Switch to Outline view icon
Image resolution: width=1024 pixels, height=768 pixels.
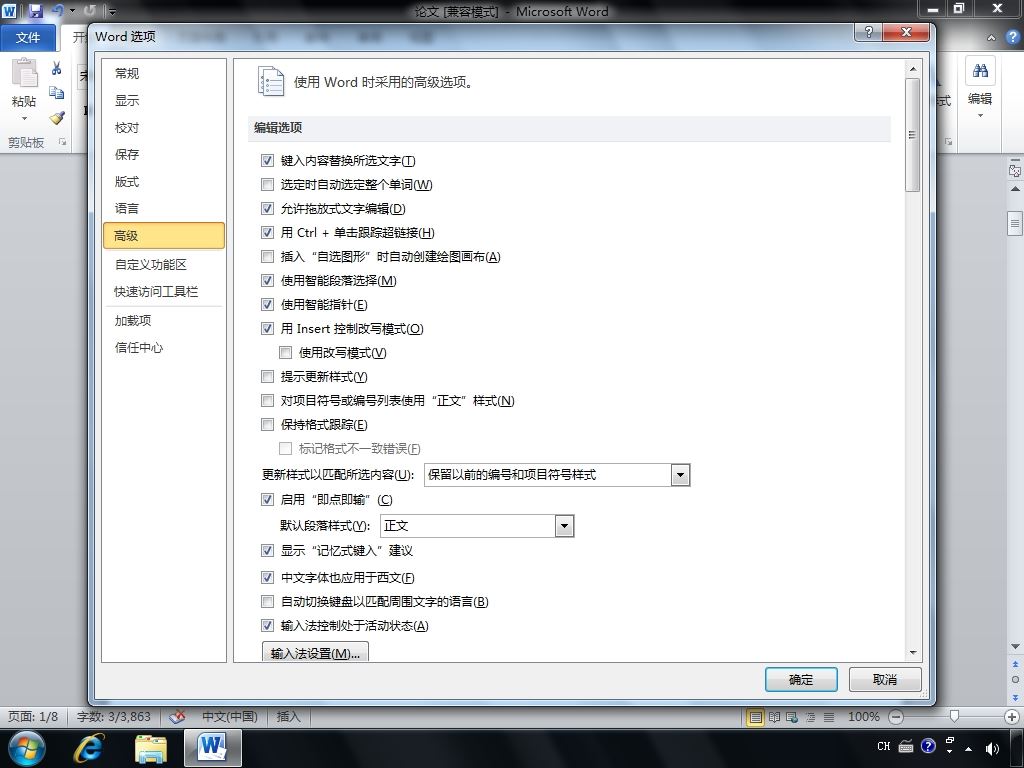pos(810,717)
